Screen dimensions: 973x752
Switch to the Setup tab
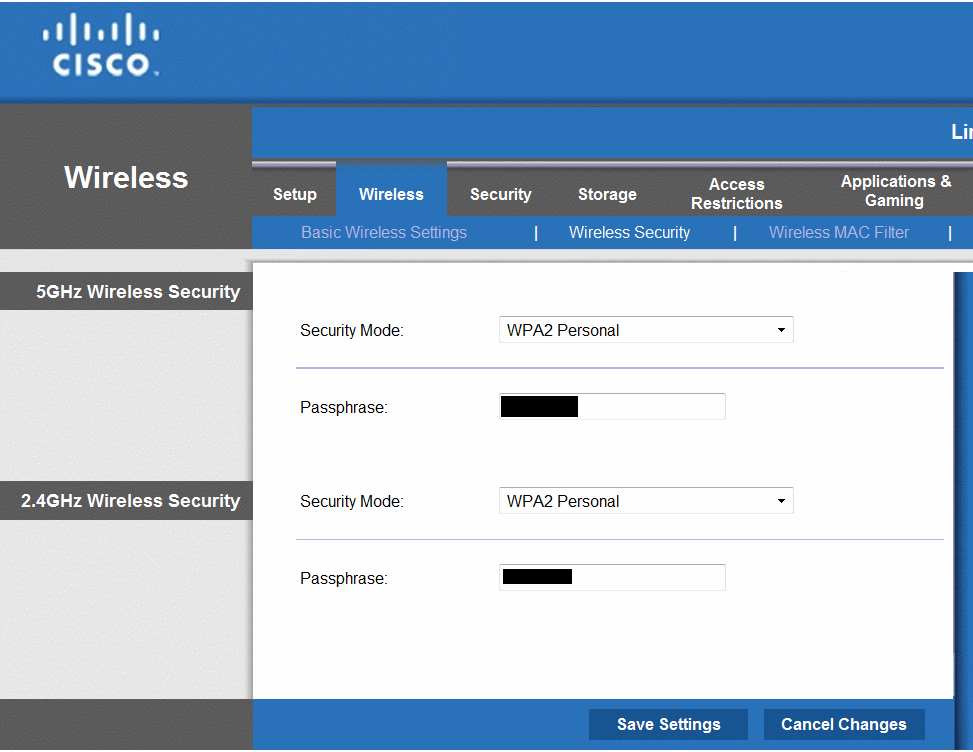click(294, 194)
